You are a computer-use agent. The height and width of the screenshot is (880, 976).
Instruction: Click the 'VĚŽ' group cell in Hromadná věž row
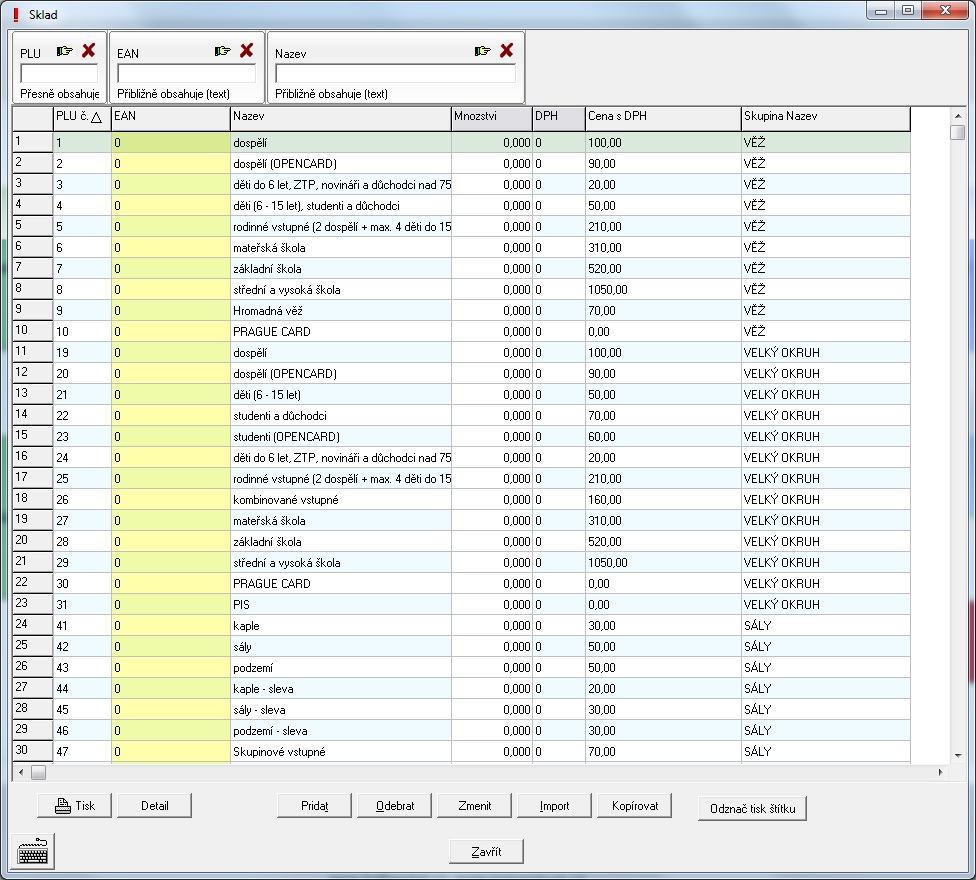click(x=825, y=311)
